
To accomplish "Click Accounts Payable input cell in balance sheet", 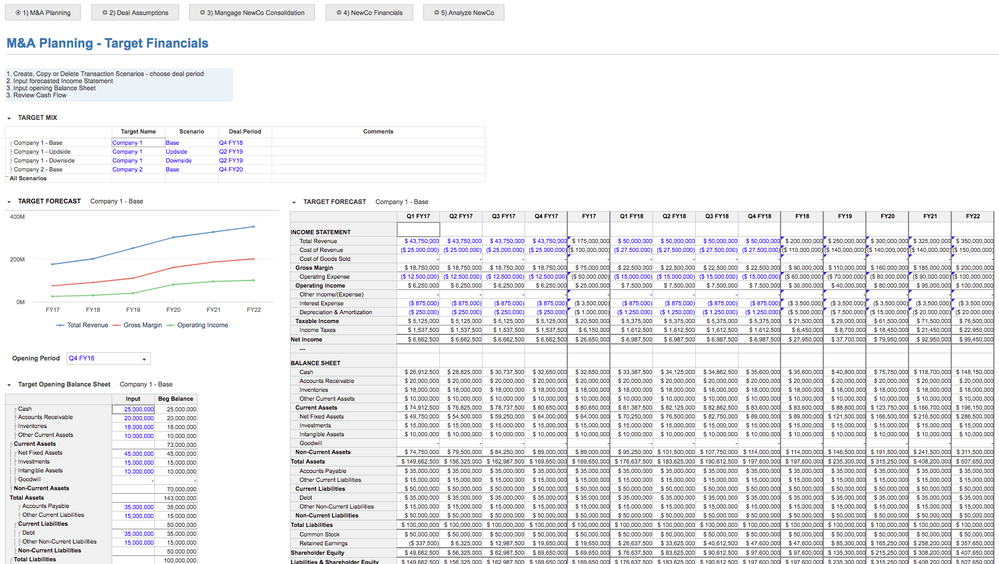I will (x=133, y=506).
